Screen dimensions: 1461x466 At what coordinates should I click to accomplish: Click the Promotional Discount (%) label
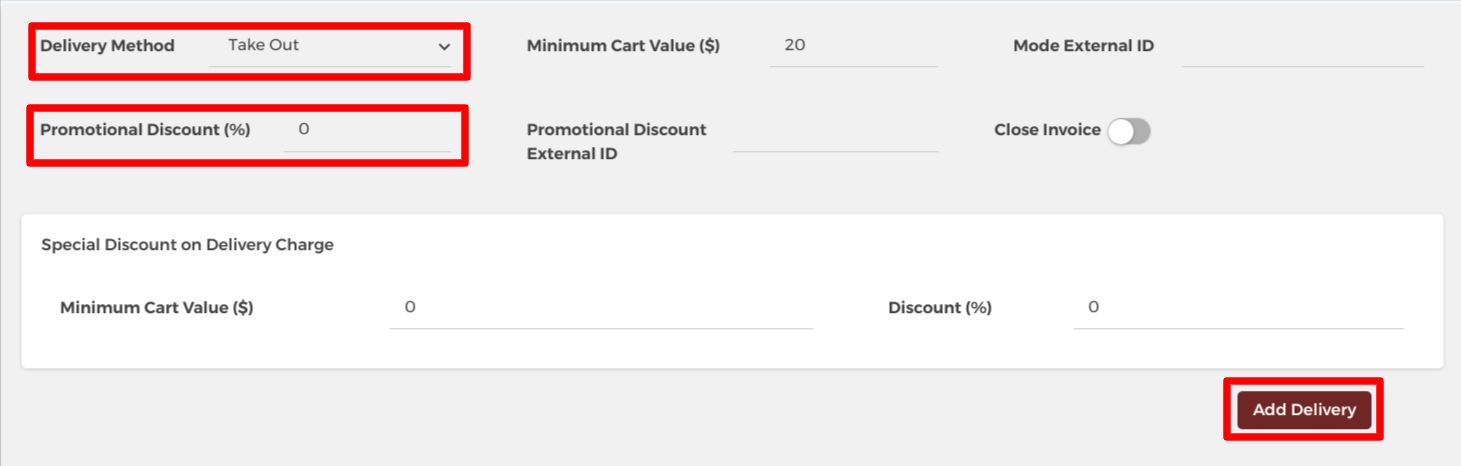[145, 130]
